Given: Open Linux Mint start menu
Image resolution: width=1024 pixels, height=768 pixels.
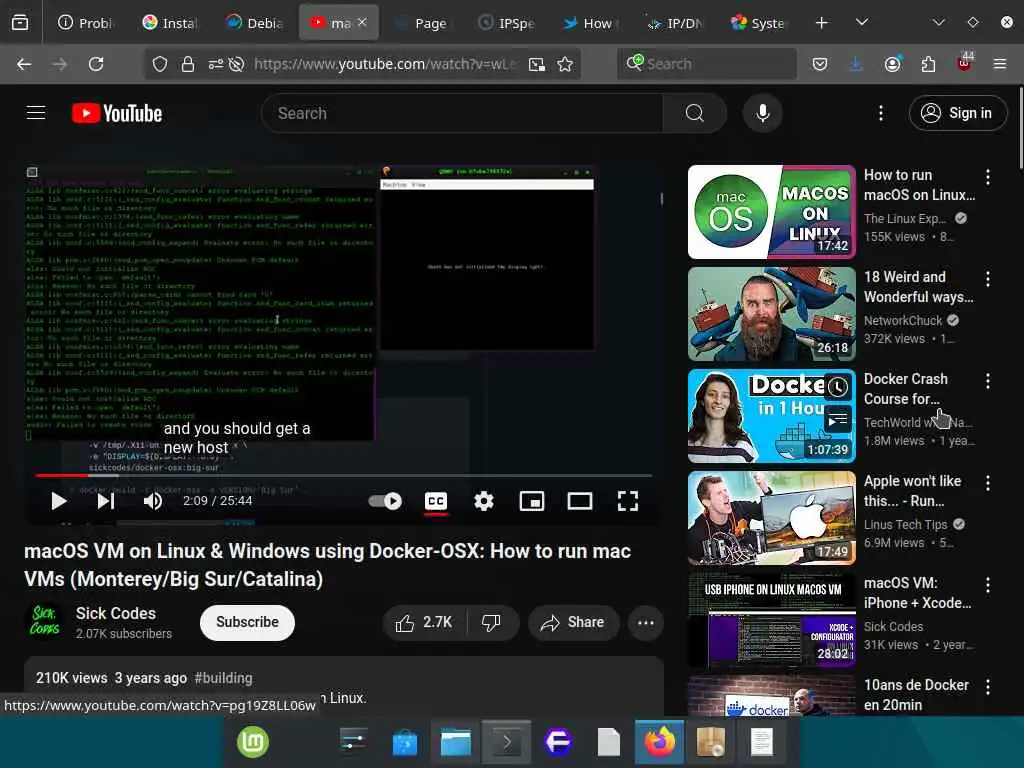Looking at the screenshot, I should tap(253, 743).
